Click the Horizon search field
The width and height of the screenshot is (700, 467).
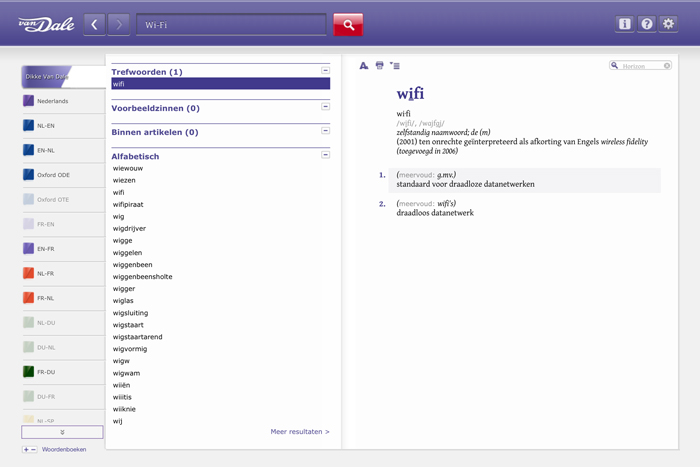point(640,66)
